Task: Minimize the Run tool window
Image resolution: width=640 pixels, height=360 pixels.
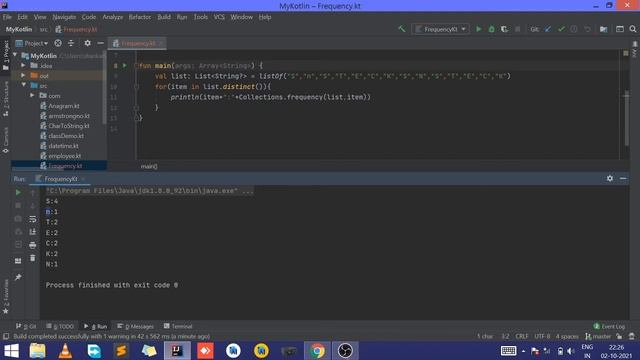Action: [x=623, y=178]
